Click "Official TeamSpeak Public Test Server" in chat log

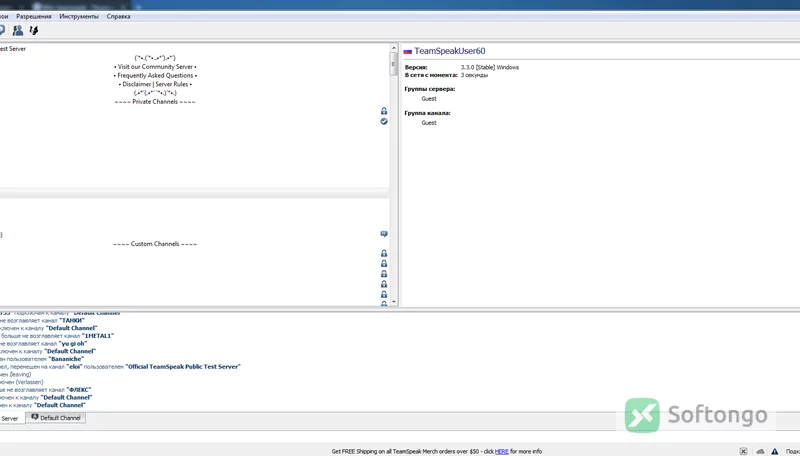[183, 366]
